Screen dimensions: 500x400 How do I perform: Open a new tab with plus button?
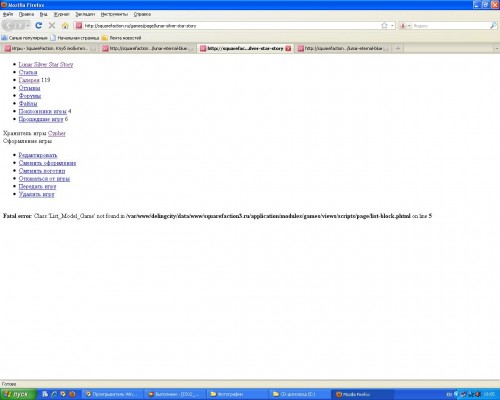pyautogui.click(x=398, y=49)
